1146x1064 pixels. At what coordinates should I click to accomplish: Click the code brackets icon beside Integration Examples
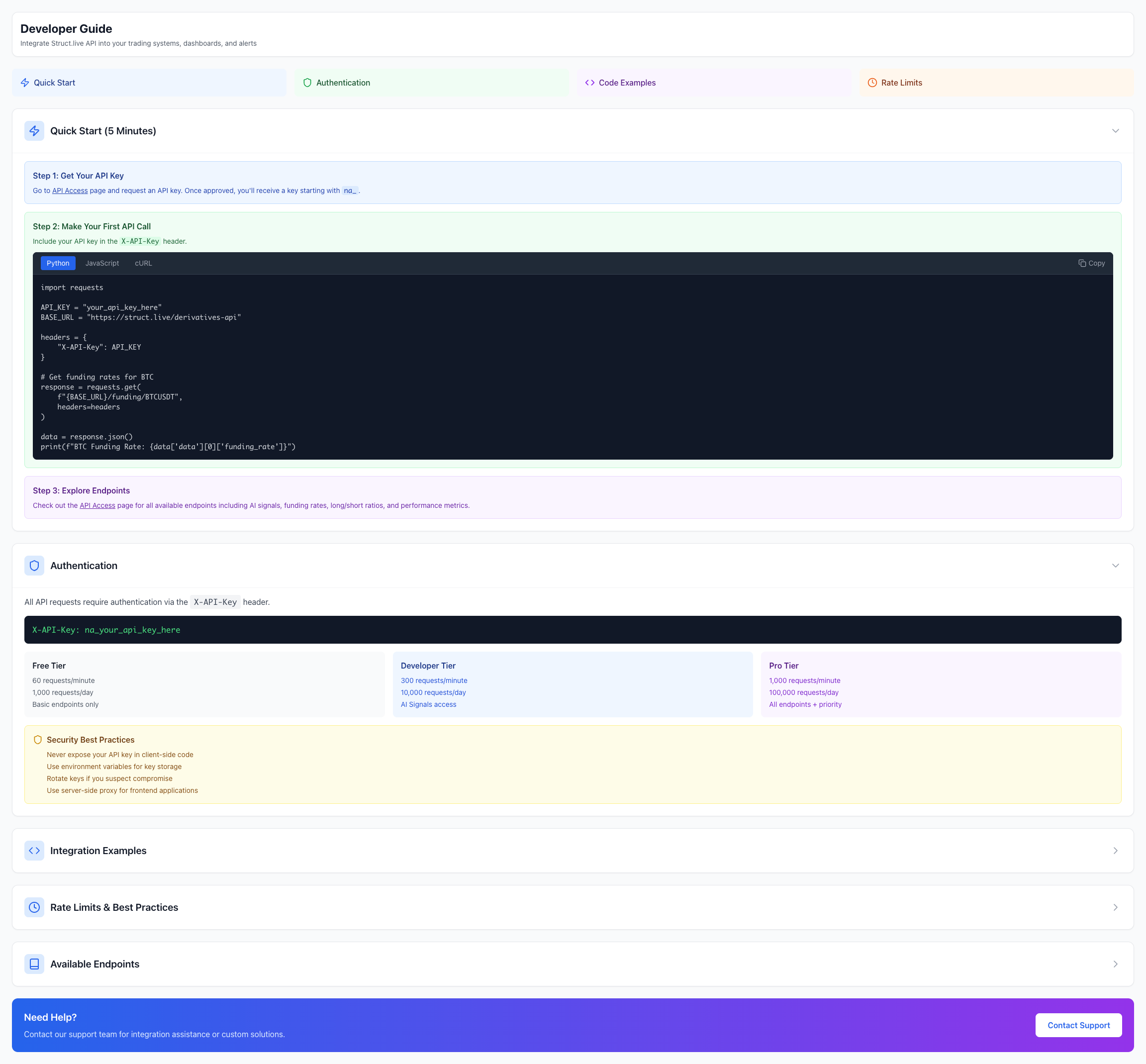[34, 851]
